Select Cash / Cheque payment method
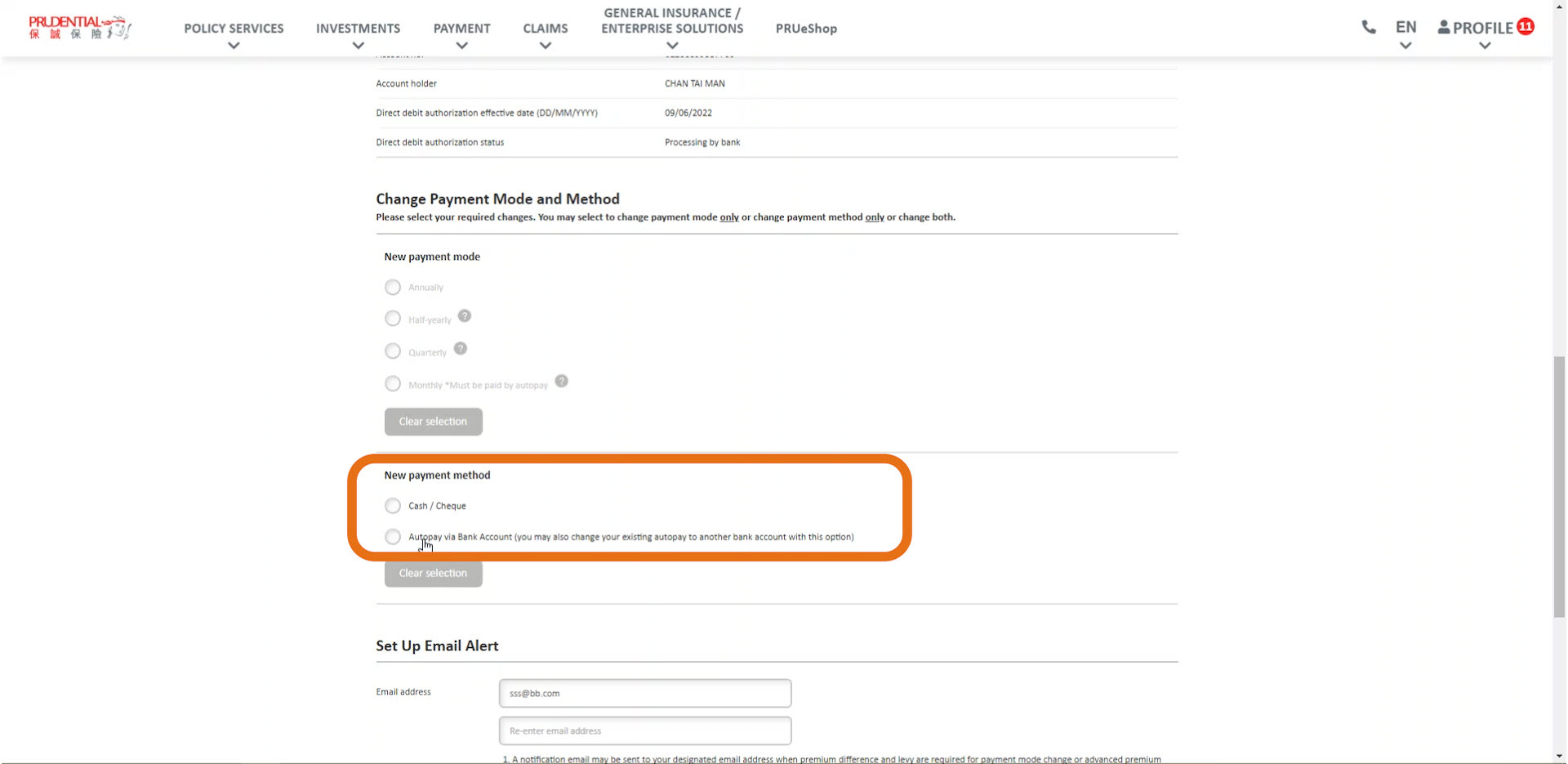This screenshot has width=1568, height=764. [393, 505]
